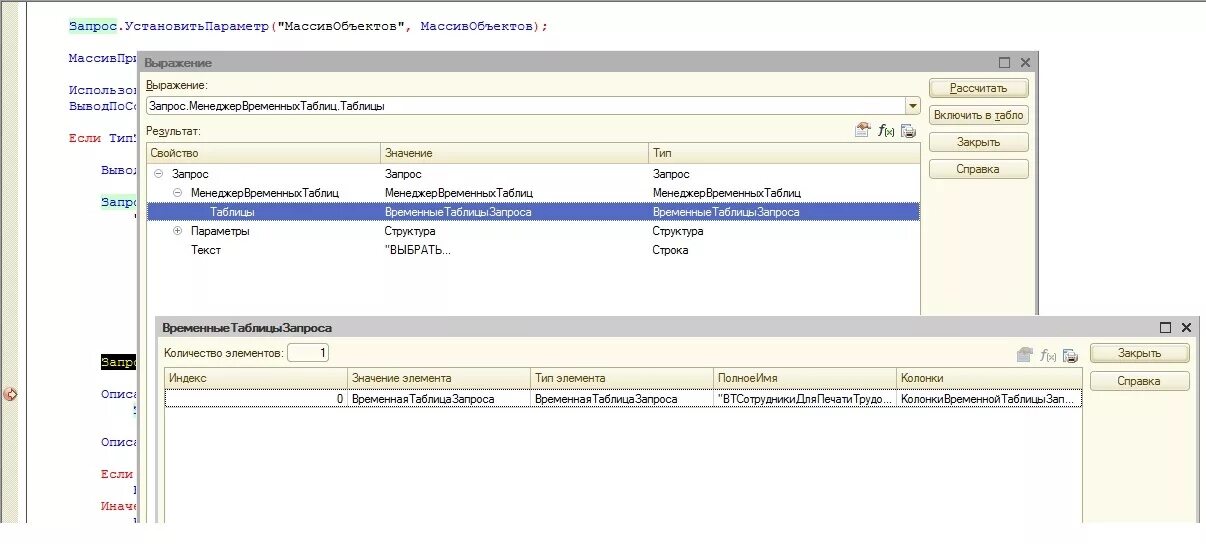
Task: Click the ПолноеИмя column header
Action: pos(805,378)
